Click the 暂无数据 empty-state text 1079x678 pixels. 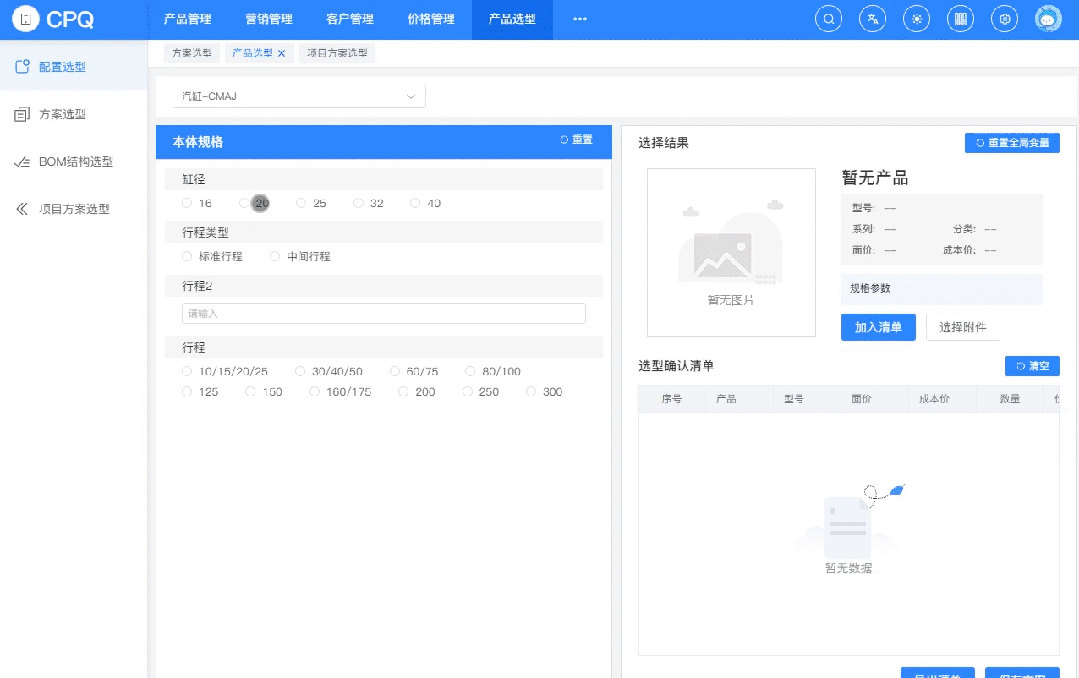point(848,568)
